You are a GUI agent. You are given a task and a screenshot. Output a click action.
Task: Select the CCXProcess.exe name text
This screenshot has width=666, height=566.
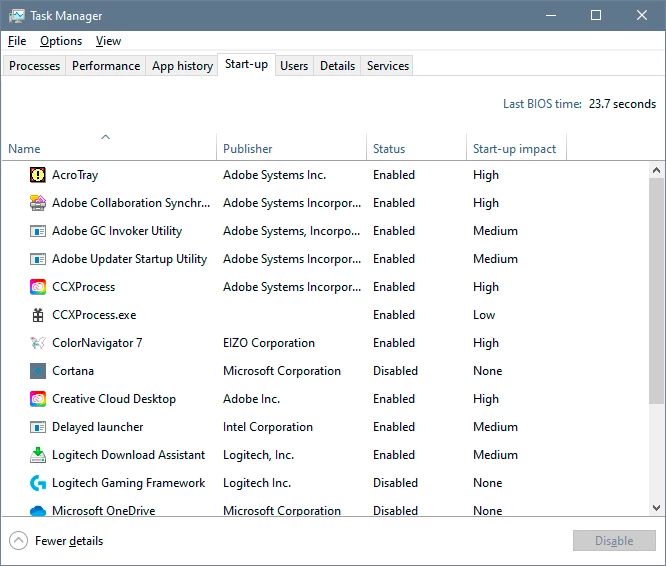(94, 315)
